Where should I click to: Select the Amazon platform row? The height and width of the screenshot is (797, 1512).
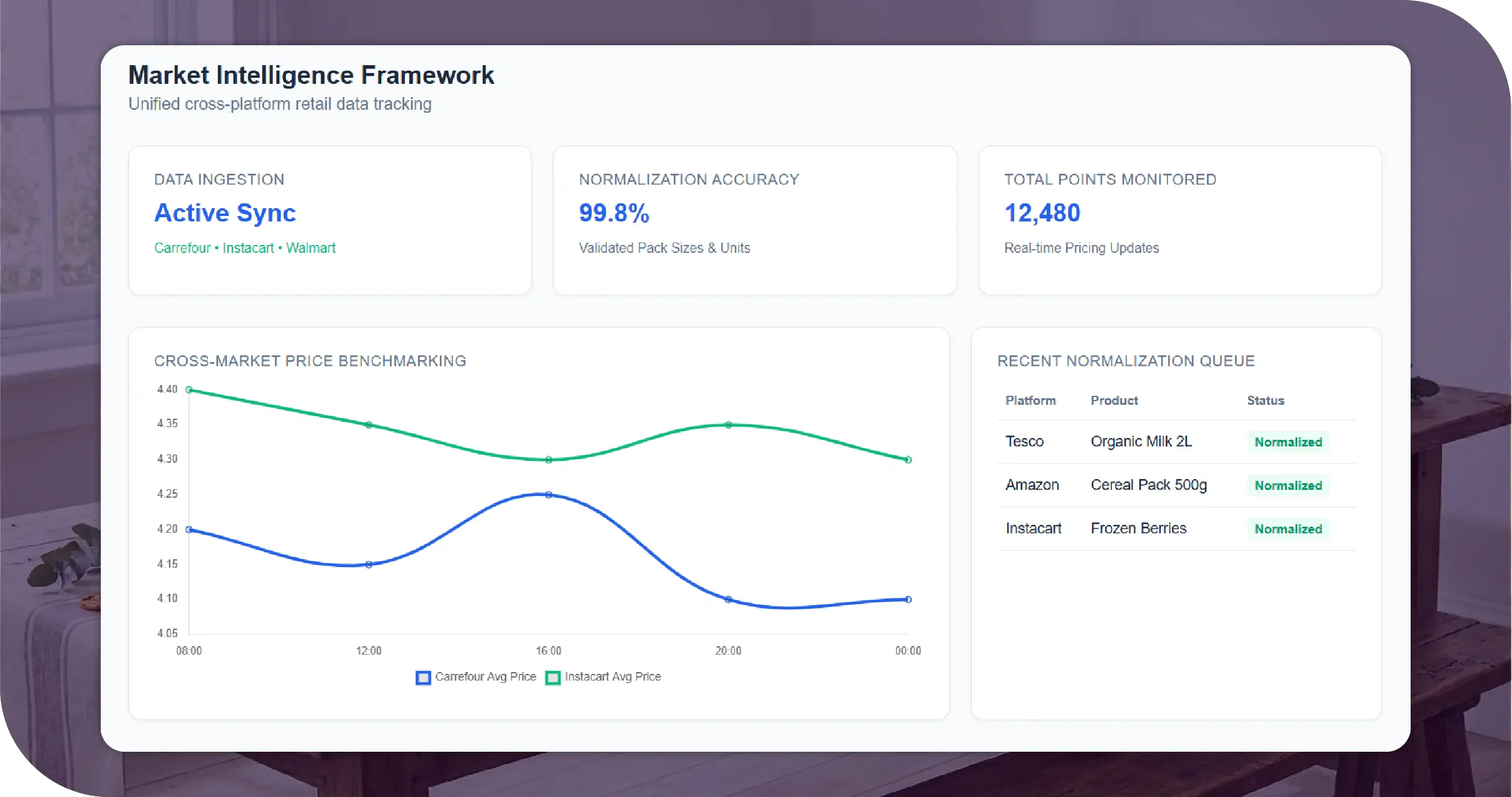(1032, 485)
